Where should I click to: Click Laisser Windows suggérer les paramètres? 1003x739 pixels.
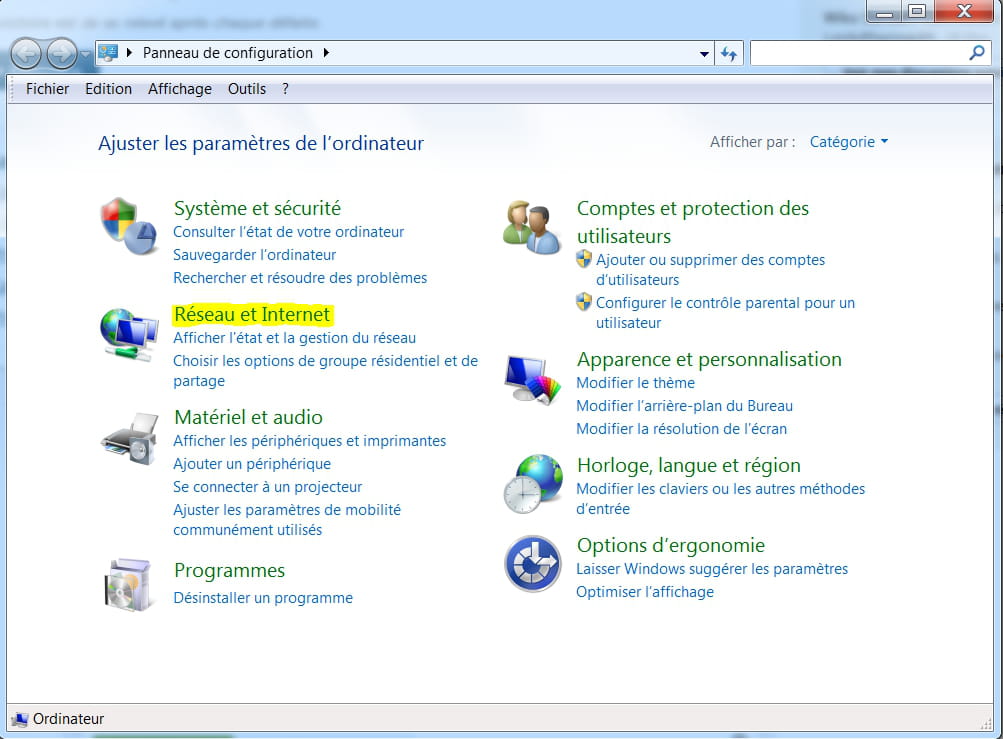point(712,569)
